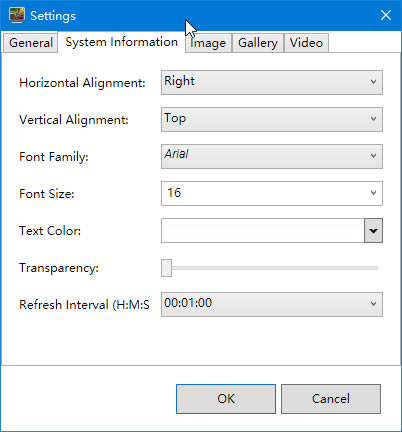
Task: Click inside the Font Size field showing 16
Action: (263, 193)
